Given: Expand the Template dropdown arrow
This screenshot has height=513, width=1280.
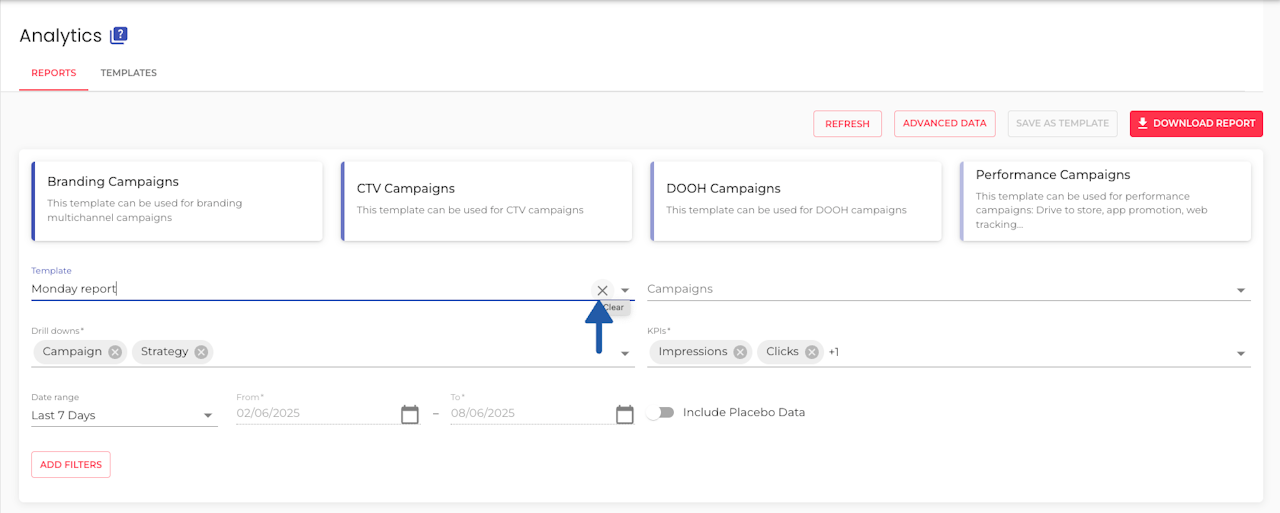Looking at the screenshot, I should coord(625,290).
